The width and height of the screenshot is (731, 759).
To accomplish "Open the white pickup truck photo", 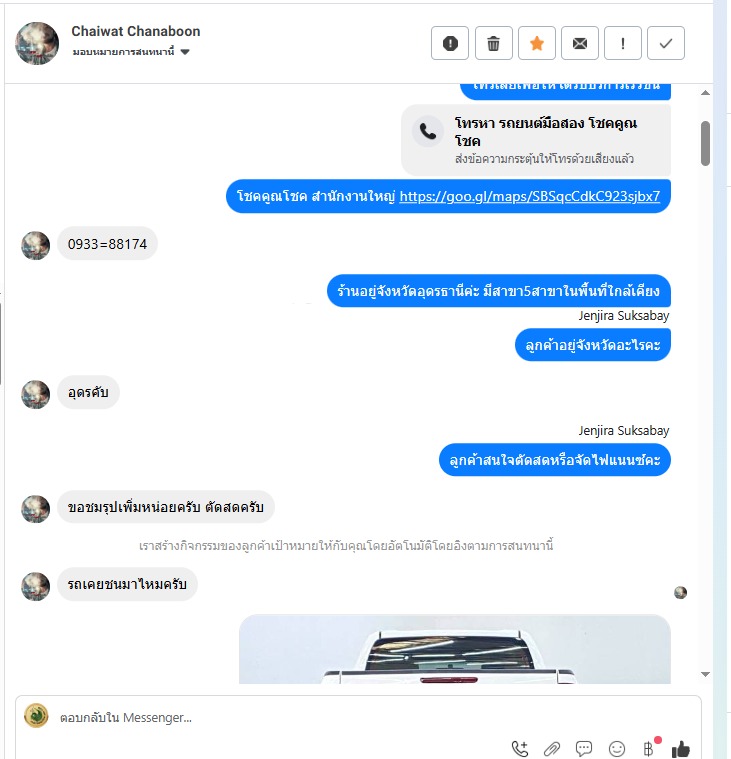I will [x=455, y=649].
